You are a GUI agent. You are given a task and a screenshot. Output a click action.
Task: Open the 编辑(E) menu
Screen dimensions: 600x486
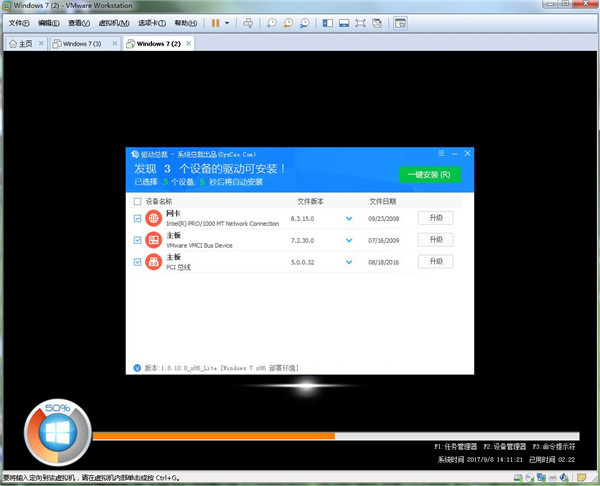pyautogui.click(x=49, y=23)
